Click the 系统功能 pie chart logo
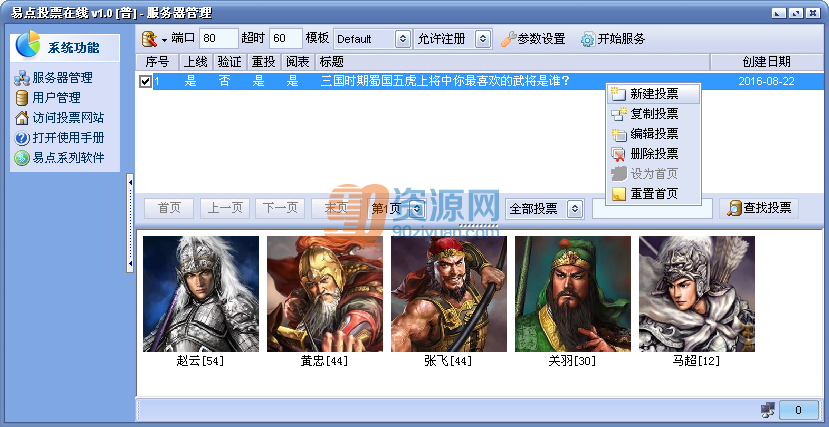829x427 pixels. pos(28,44)
